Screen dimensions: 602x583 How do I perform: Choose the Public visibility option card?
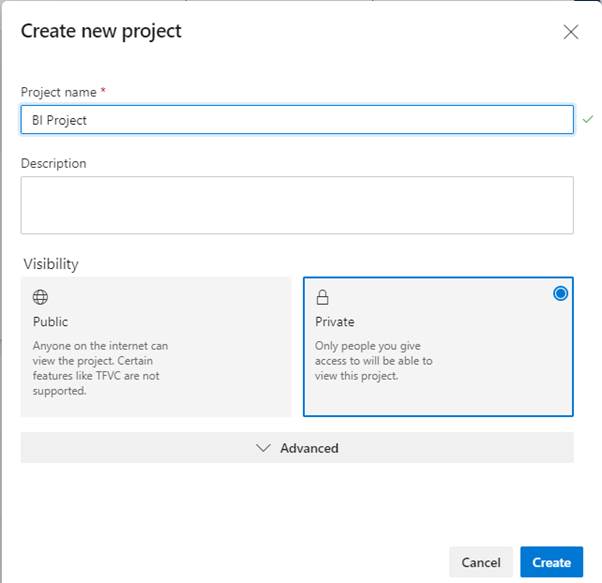click(x=156, y=347)
